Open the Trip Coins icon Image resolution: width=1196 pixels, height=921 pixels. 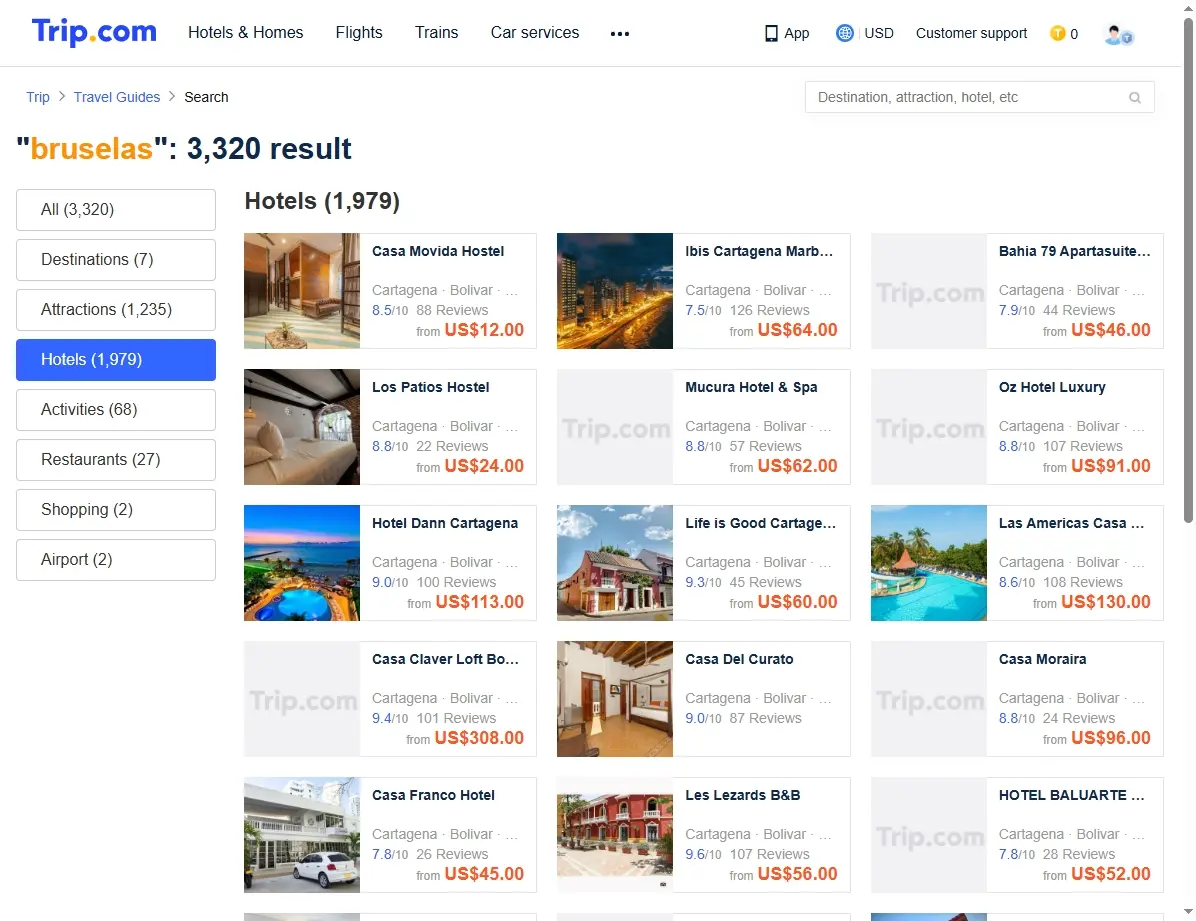pos(1057,34)
